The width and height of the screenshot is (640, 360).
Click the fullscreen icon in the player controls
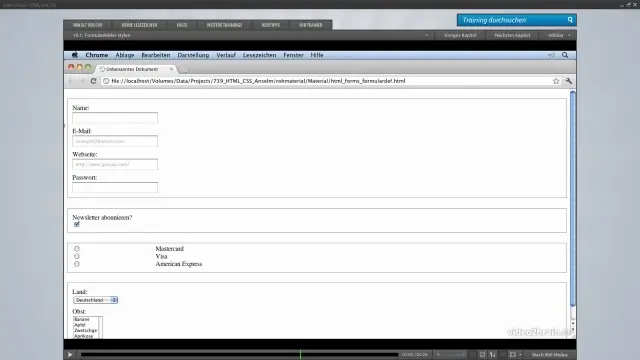513,355
